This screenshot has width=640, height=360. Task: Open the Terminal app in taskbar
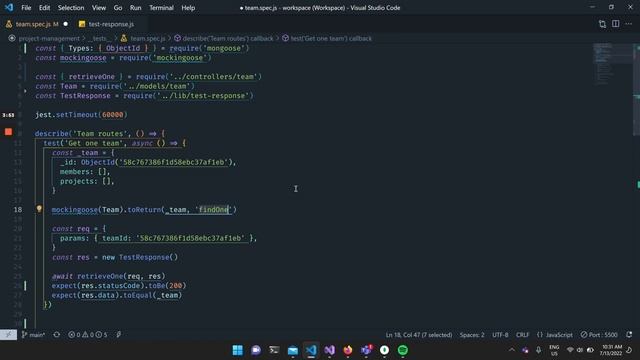274,350
